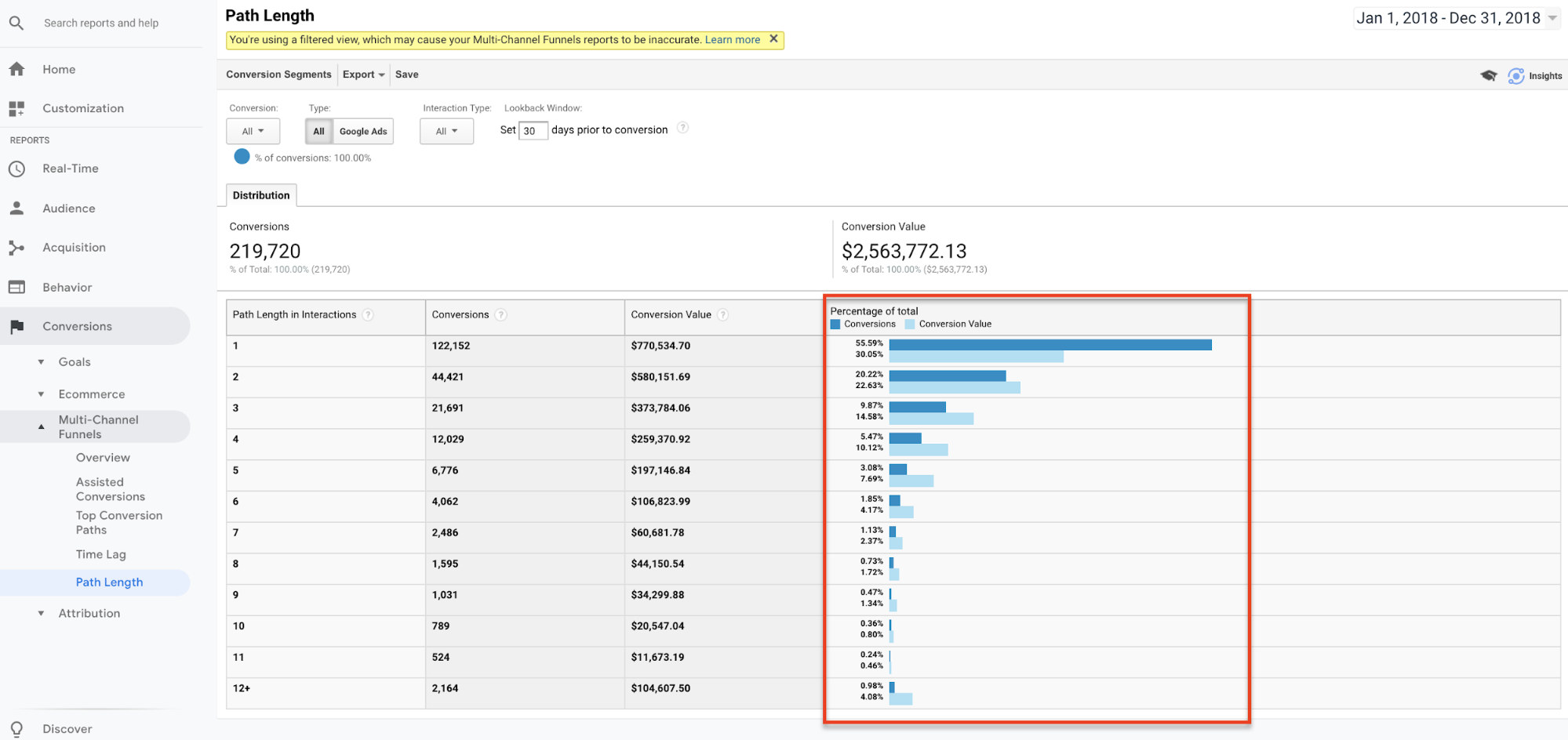This screenshot has width=1568, height=740.
Task: Open the Conversion All dropdown
Action: (x=253, y=131)
